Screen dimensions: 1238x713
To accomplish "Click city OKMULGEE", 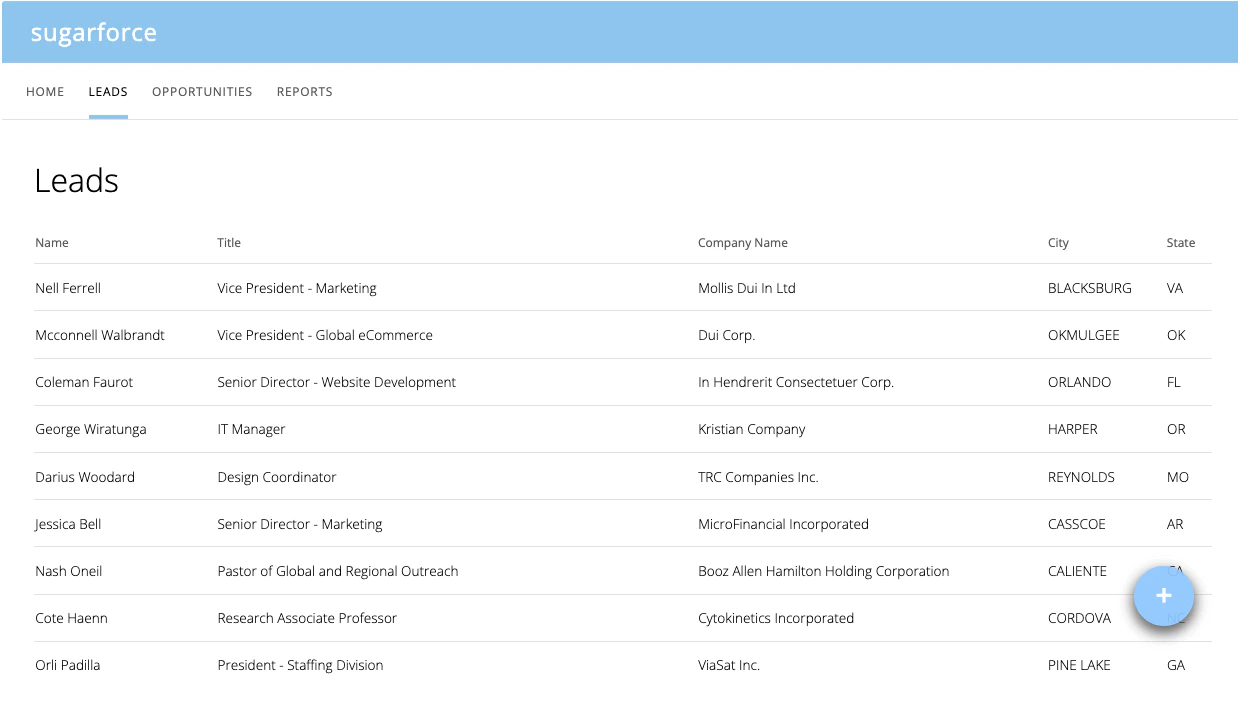I will click(1084, 335).
